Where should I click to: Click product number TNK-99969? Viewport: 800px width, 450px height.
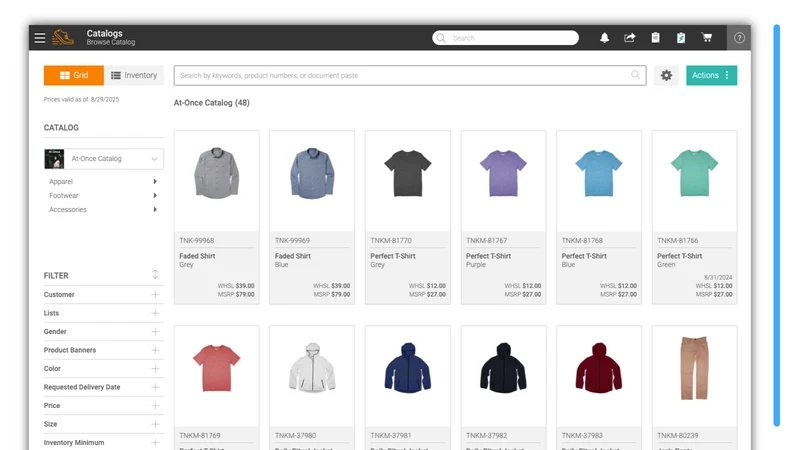292,240
